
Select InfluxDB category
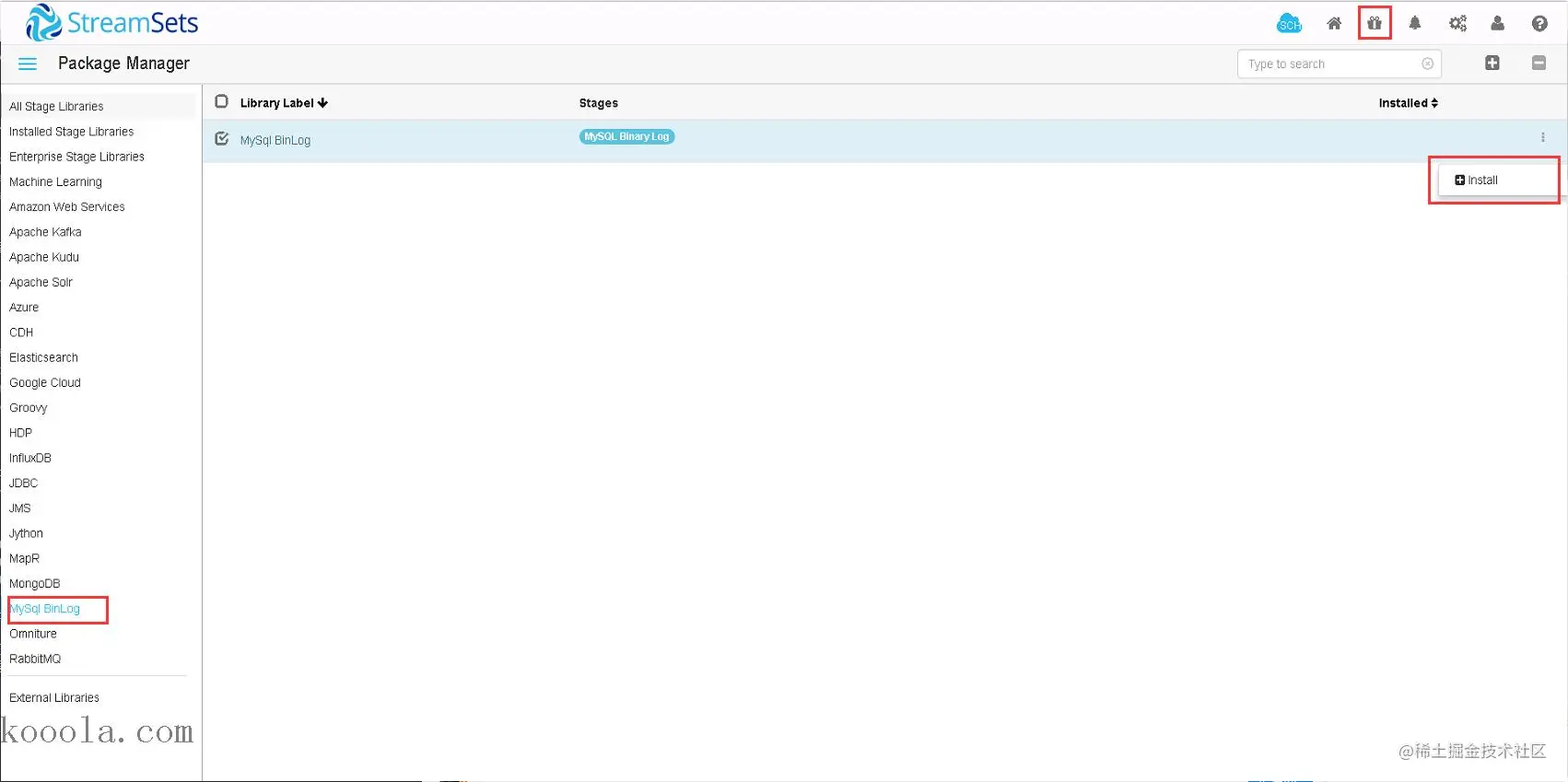pyautogui.click(x=30, y=458)
